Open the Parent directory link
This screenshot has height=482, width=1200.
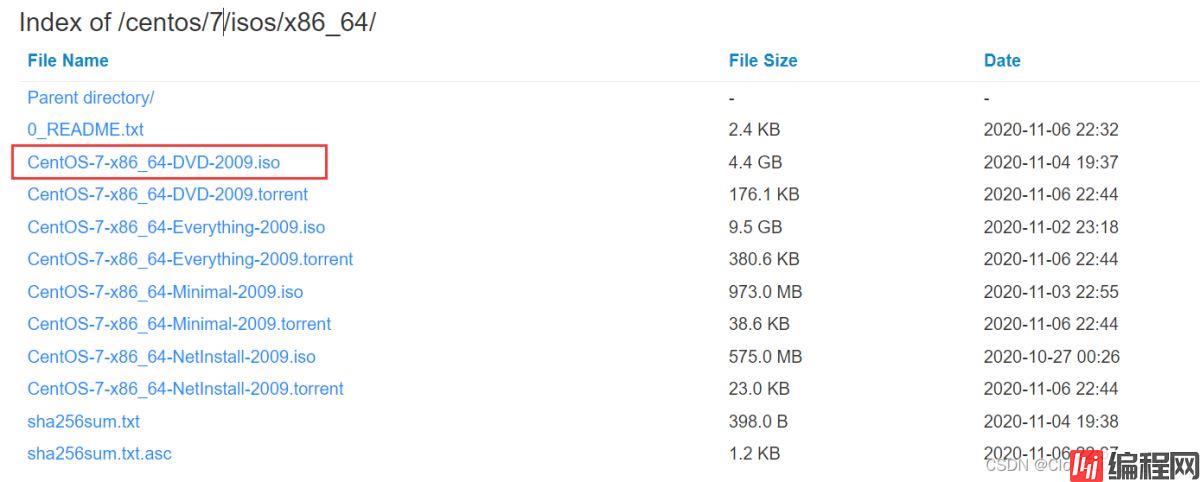pyautogui.click(x=90, y=97)
